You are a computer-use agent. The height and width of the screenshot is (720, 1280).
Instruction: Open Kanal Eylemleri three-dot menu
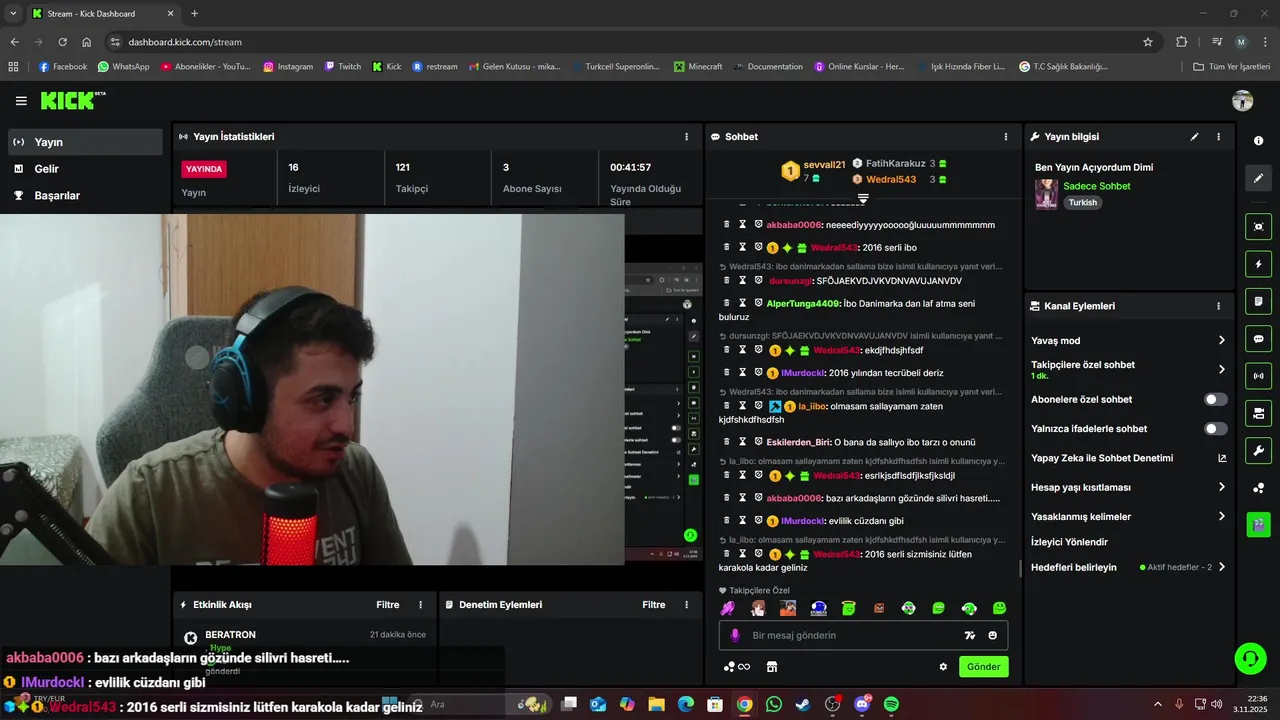[x=1218, y=306]
